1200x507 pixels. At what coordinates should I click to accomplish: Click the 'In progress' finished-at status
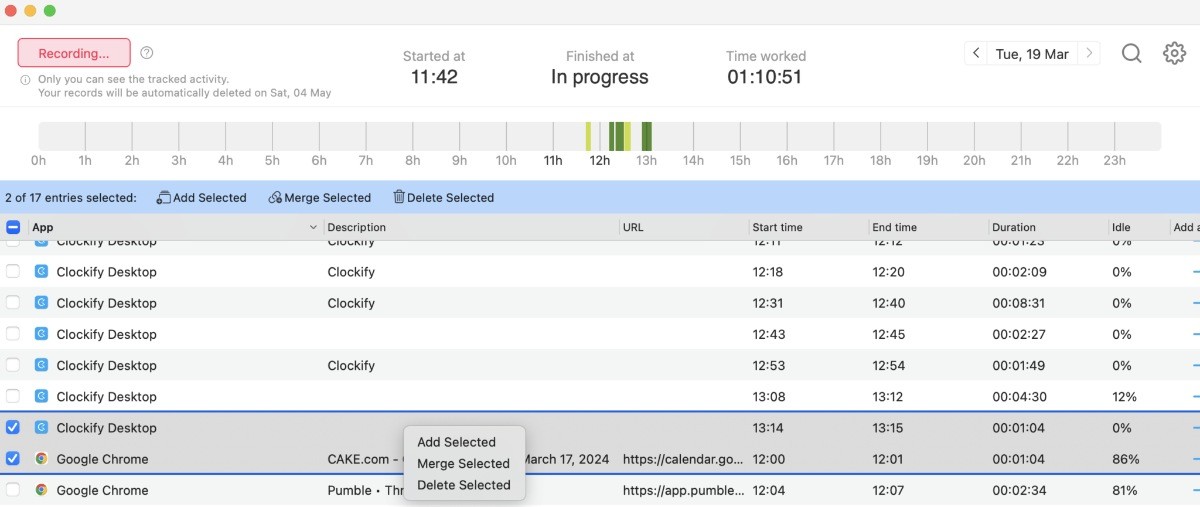point(600,77)
